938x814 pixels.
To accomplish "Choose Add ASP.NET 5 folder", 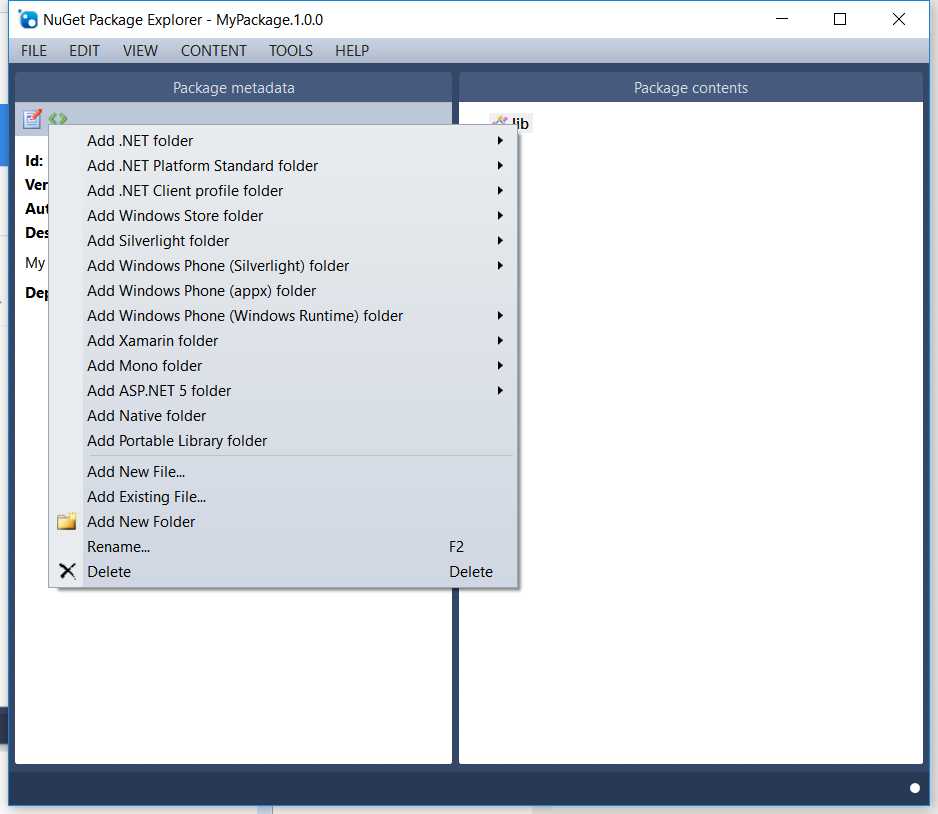I will [x=283, y=391].
